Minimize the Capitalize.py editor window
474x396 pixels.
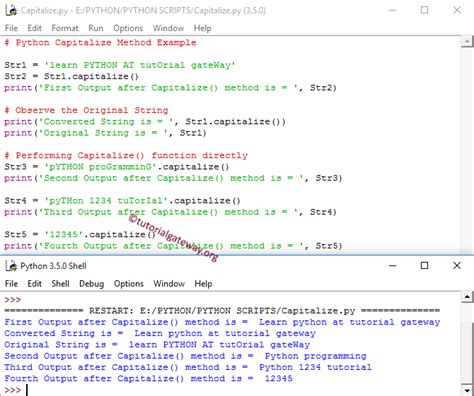[393, 10]
